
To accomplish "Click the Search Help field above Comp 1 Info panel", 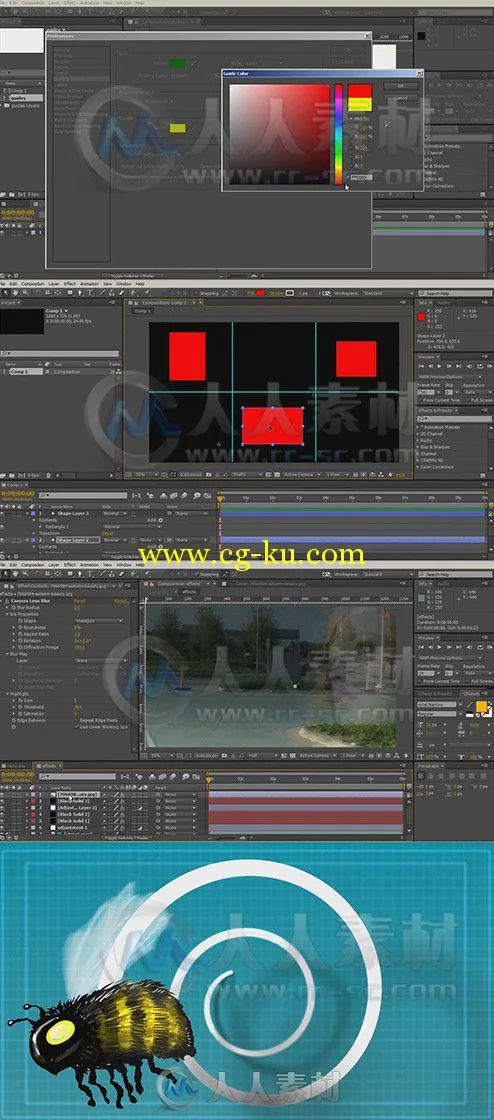I will point(455,293).
